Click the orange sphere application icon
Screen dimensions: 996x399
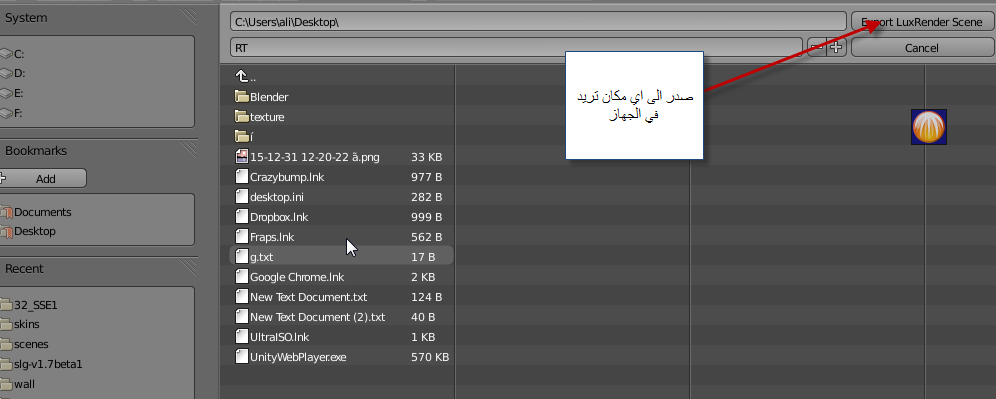[x=929, y=127]
